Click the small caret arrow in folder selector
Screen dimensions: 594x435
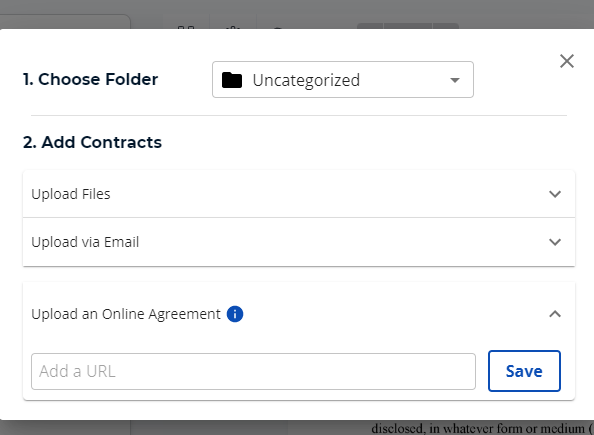(455, 80)
